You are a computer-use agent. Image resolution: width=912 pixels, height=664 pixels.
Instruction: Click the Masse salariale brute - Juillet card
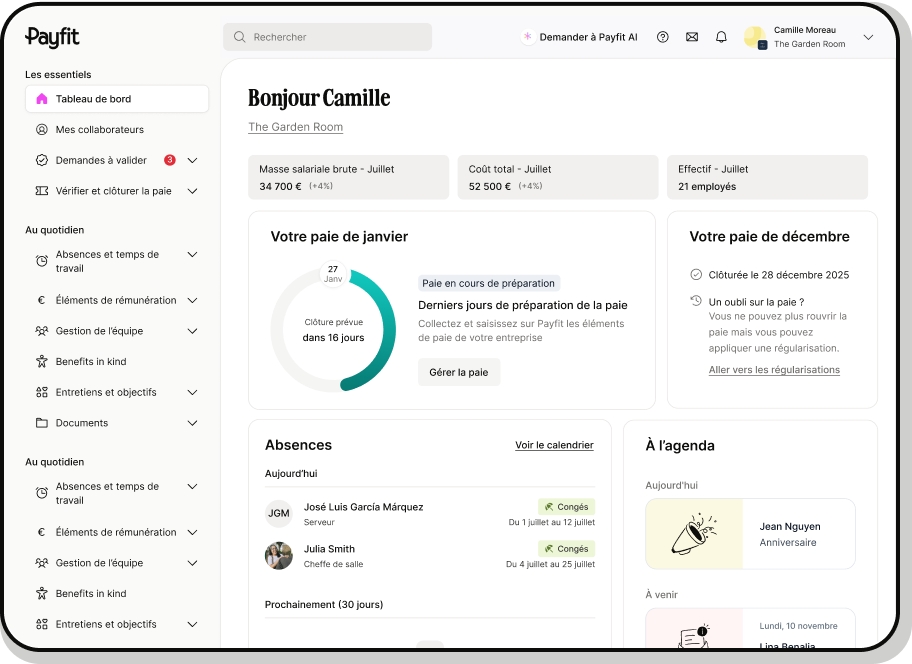click(348, 177)
